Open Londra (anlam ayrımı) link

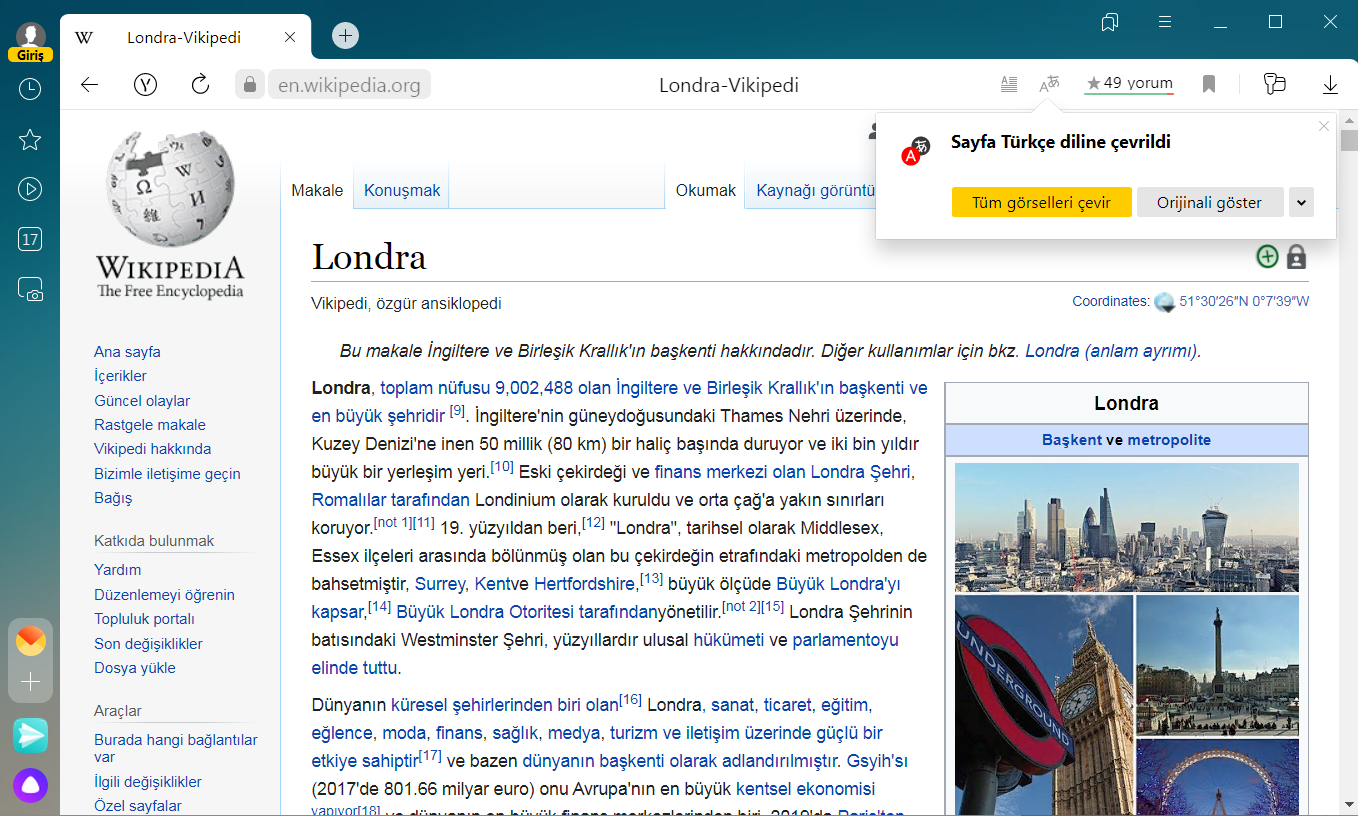pyautogui.click(x=1111, y=351)
